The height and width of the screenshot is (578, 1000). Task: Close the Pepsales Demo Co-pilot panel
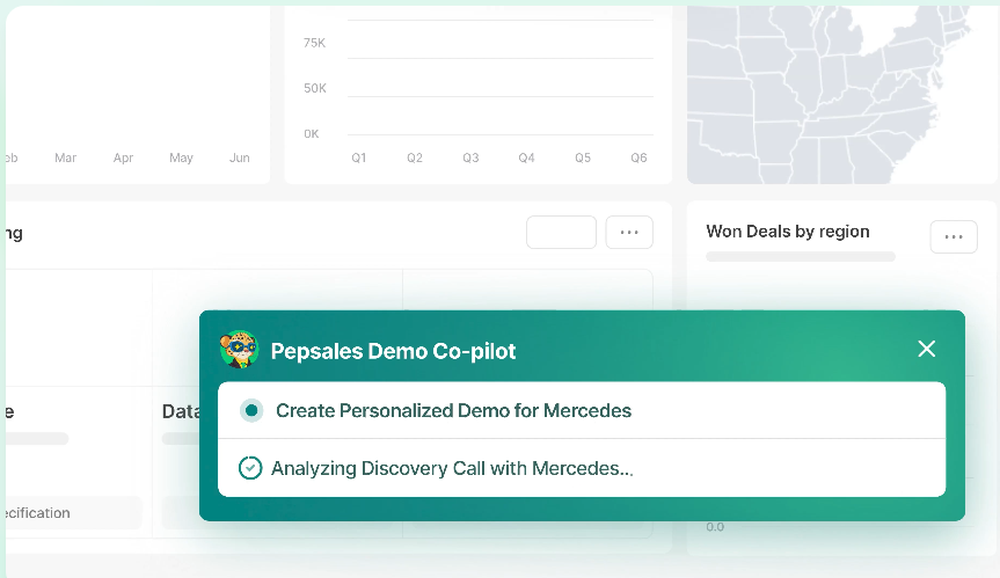click(926, 349)
